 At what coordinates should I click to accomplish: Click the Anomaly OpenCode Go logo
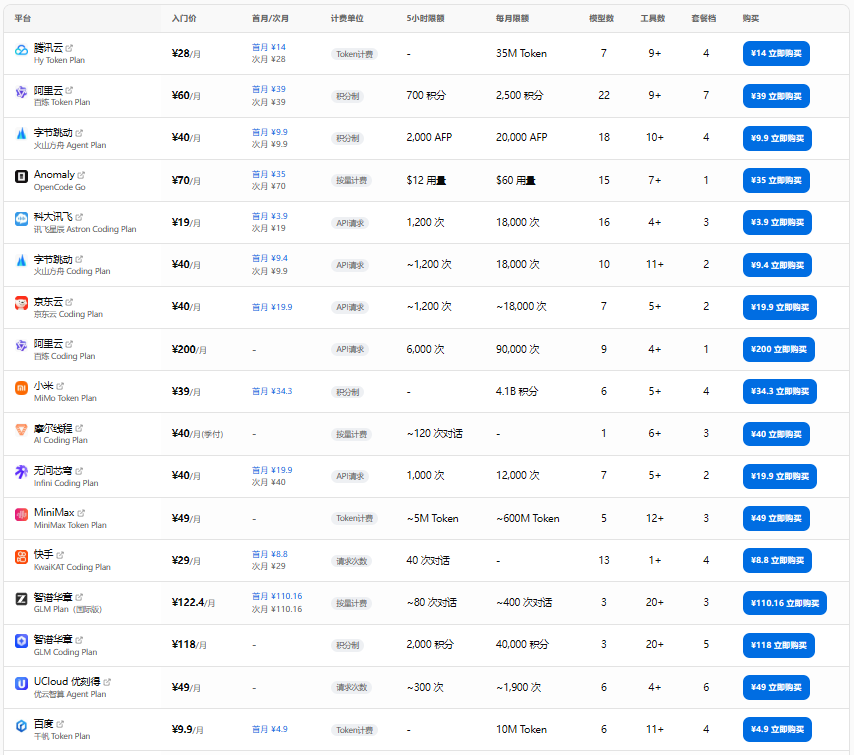(21, 176)
